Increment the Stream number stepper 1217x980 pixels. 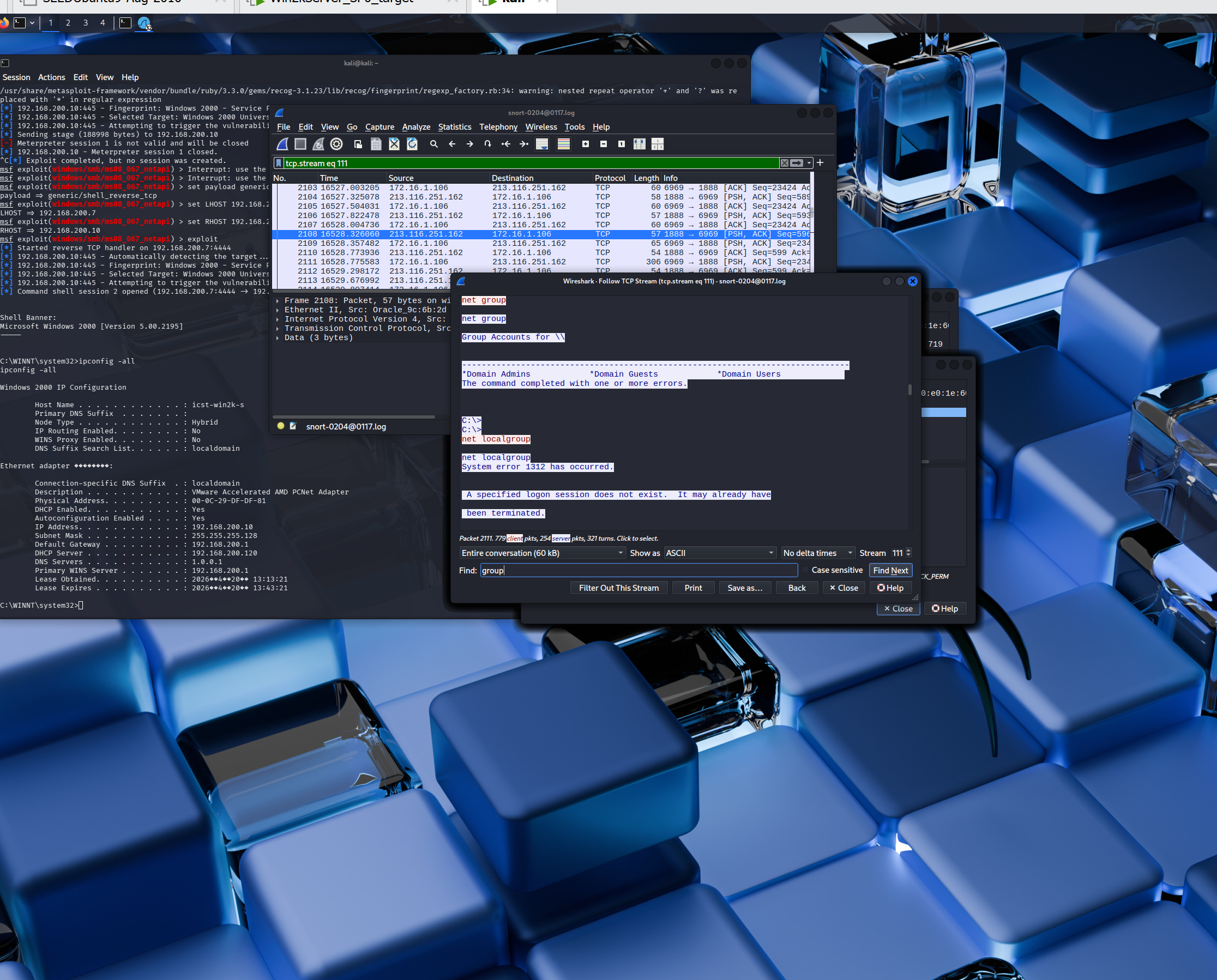(x=908, y=551)
